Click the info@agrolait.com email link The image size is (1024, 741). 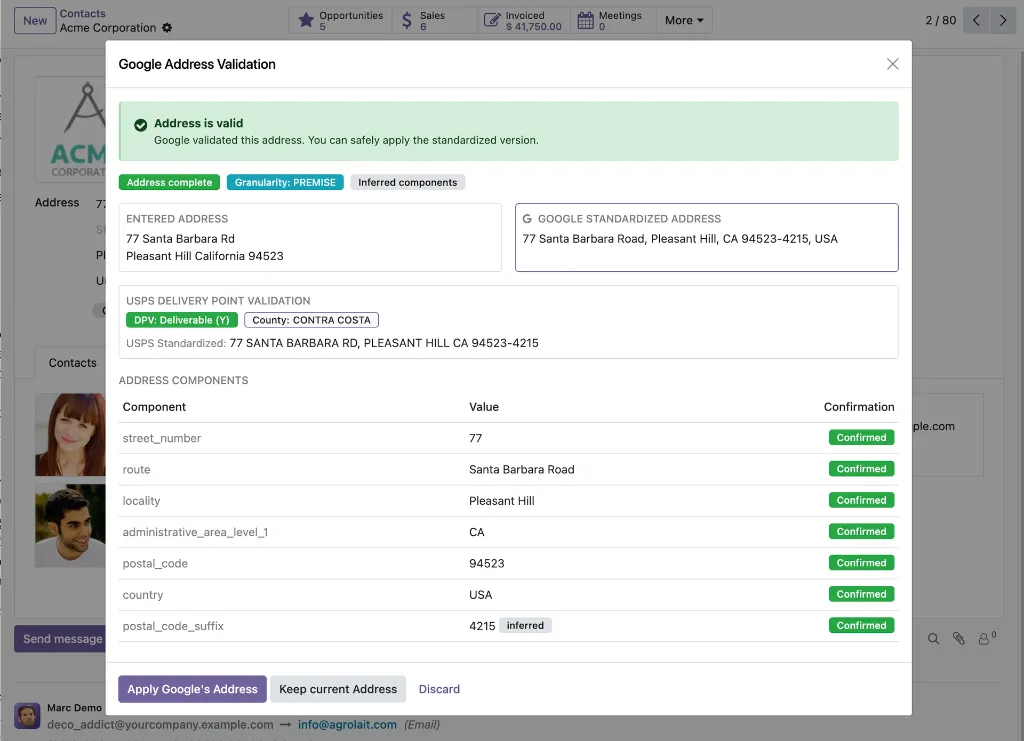click(x=347, y=724)
